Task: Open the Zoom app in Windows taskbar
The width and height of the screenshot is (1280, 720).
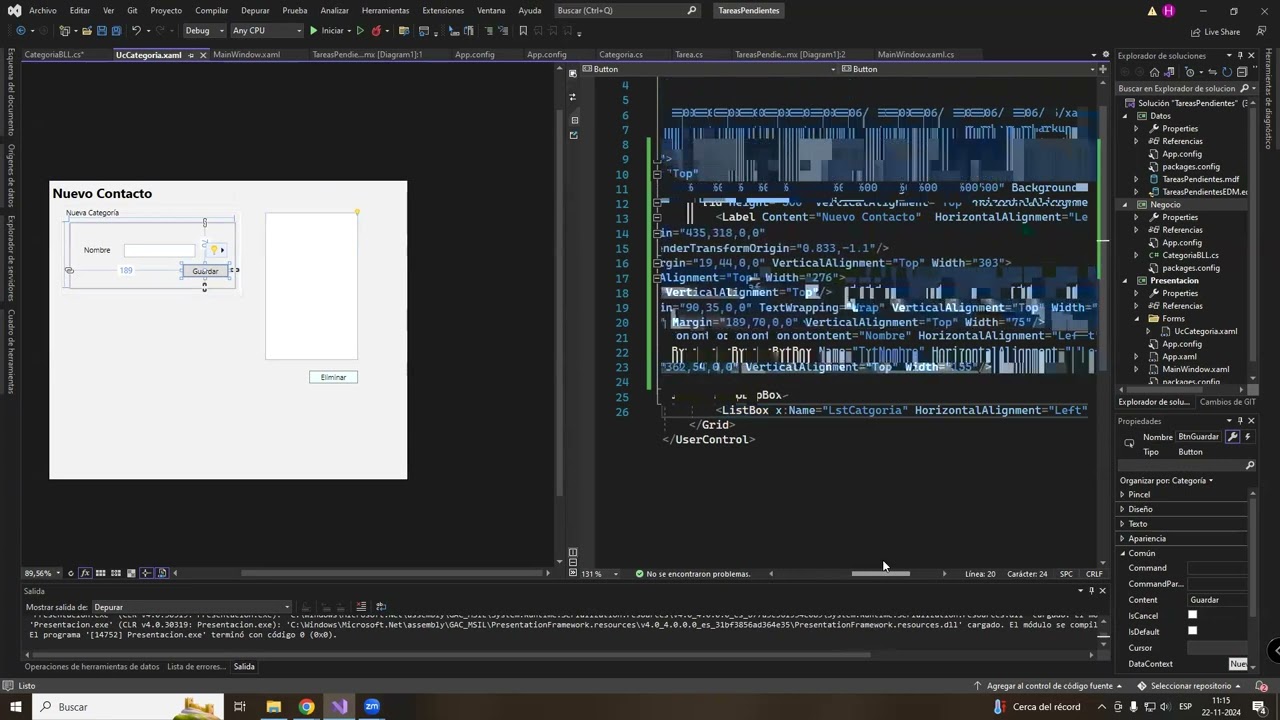Action: [372, 706]
